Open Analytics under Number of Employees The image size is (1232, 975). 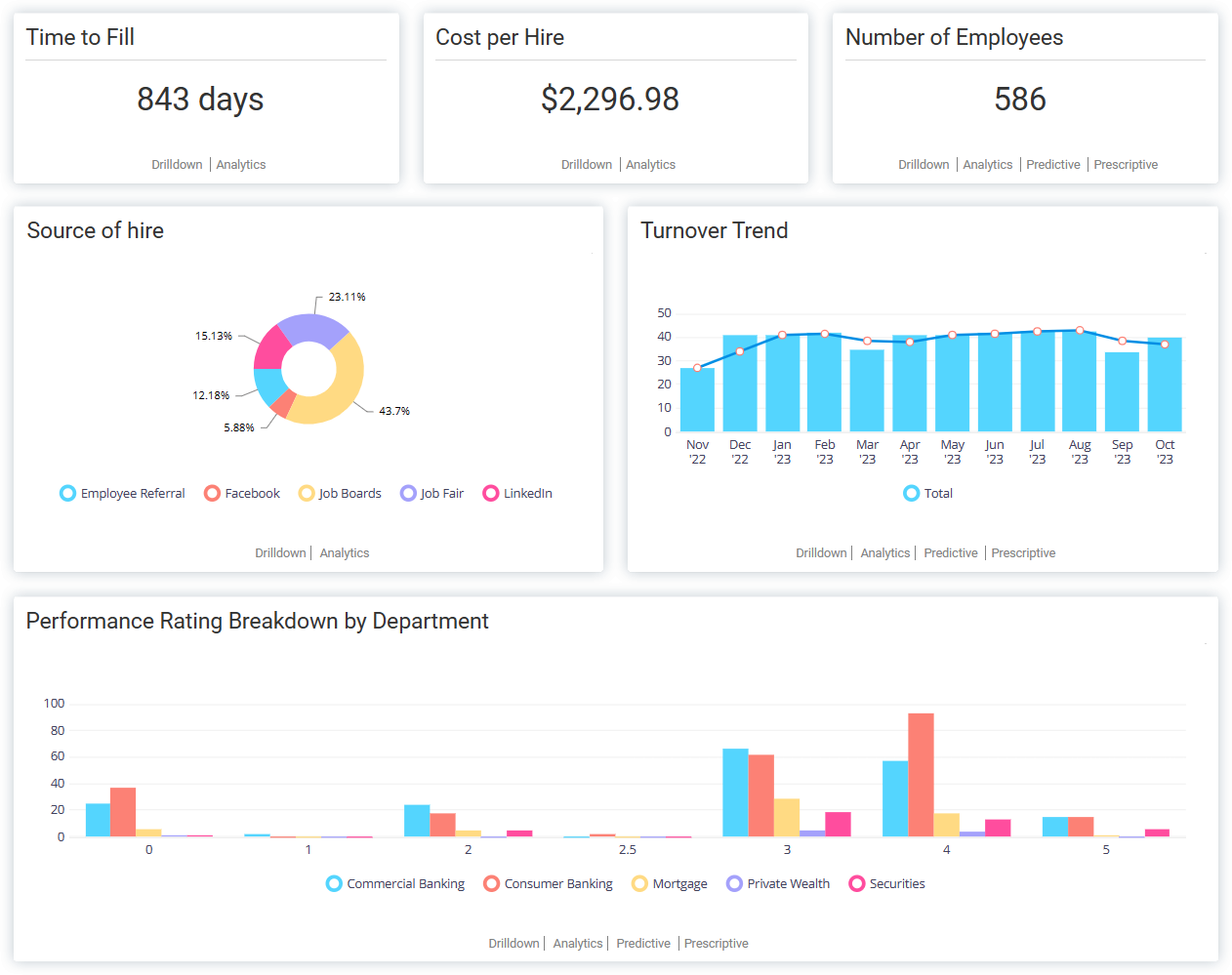pos(988,165)
